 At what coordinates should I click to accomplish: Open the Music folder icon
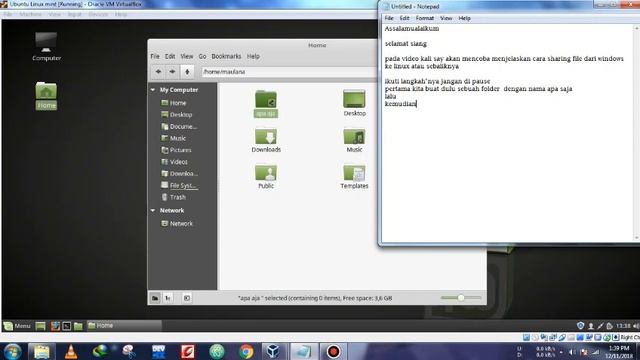pyautogui.click(x=354, y=140)
